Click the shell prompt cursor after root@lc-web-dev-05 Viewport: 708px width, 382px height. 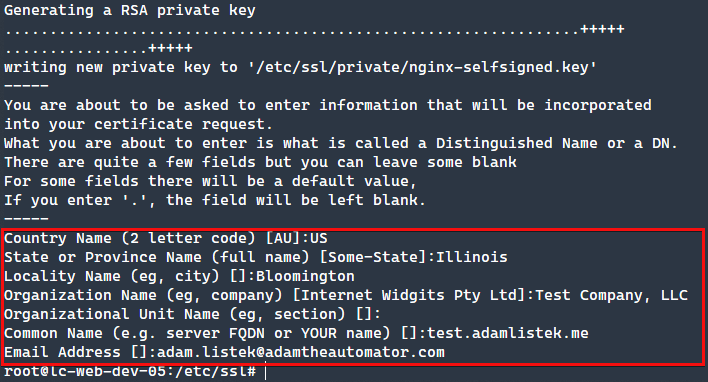click(266, 372)
